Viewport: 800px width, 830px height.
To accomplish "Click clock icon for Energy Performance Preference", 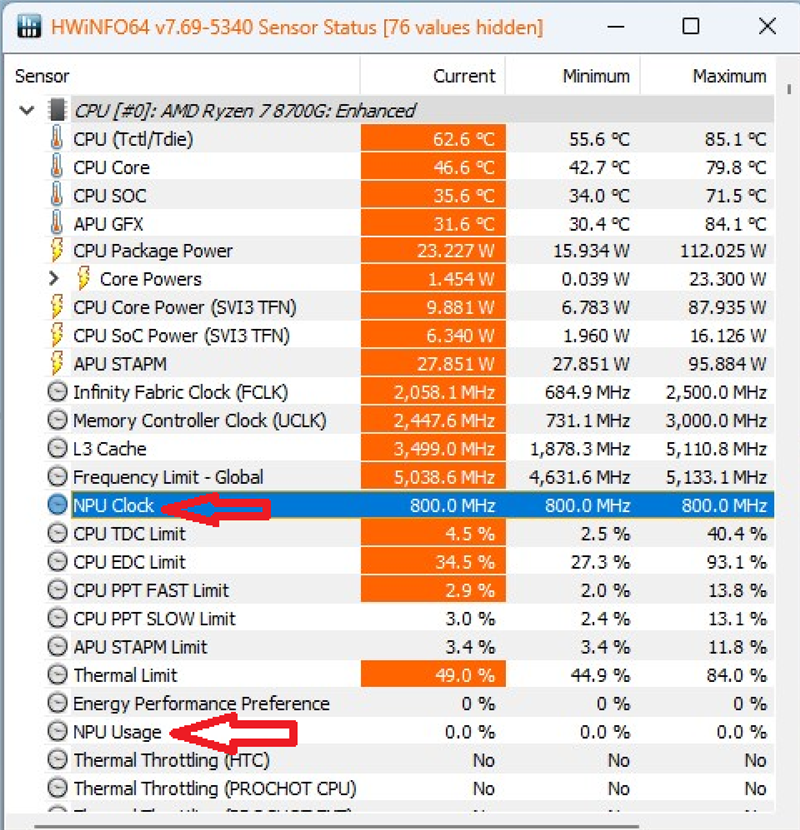I will pyautogui.click(x=57, y=703).
